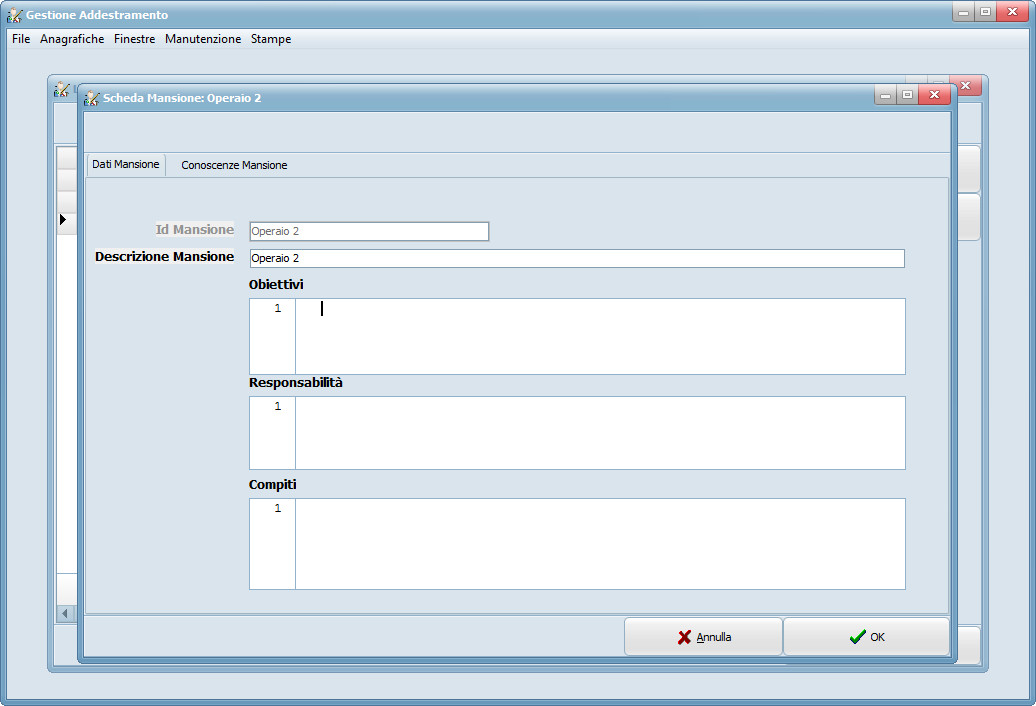
Task: Close the background child window
Action: (966, 86)
